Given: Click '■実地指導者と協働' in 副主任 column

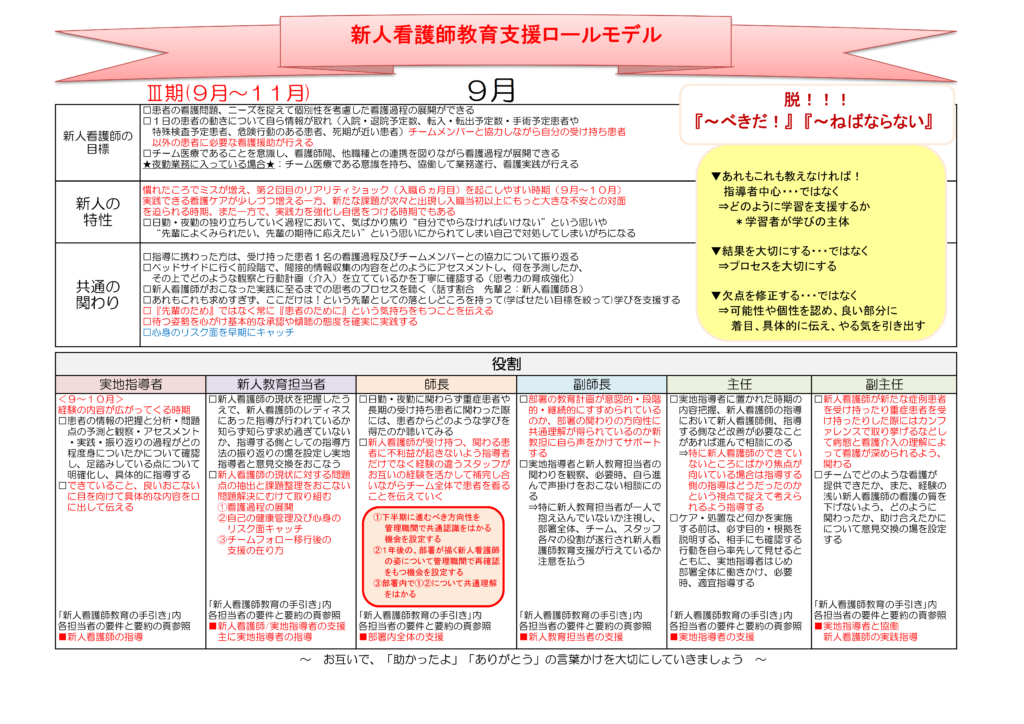Looking at the screenshot, I should (857, 626).
